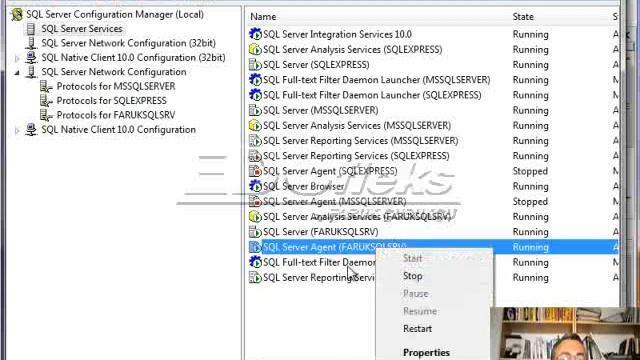640x360 pixels.
Task: Select the SQL Server (MSSQLSERVER) service name
Action: [320, 110]
